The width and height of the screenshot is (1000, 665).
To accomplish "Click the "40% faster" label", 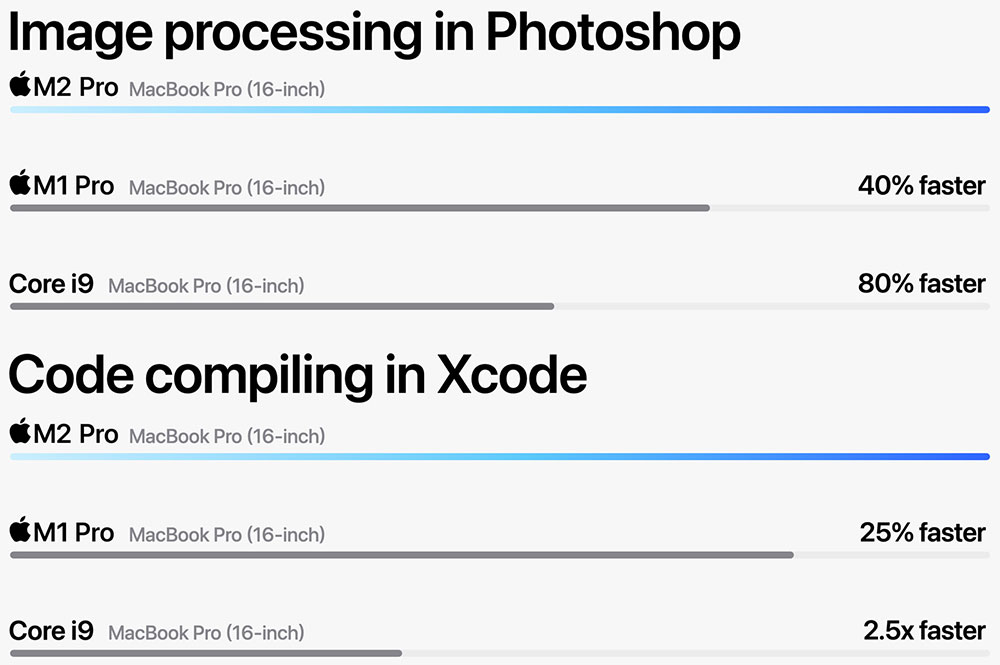I will point(921,185).
